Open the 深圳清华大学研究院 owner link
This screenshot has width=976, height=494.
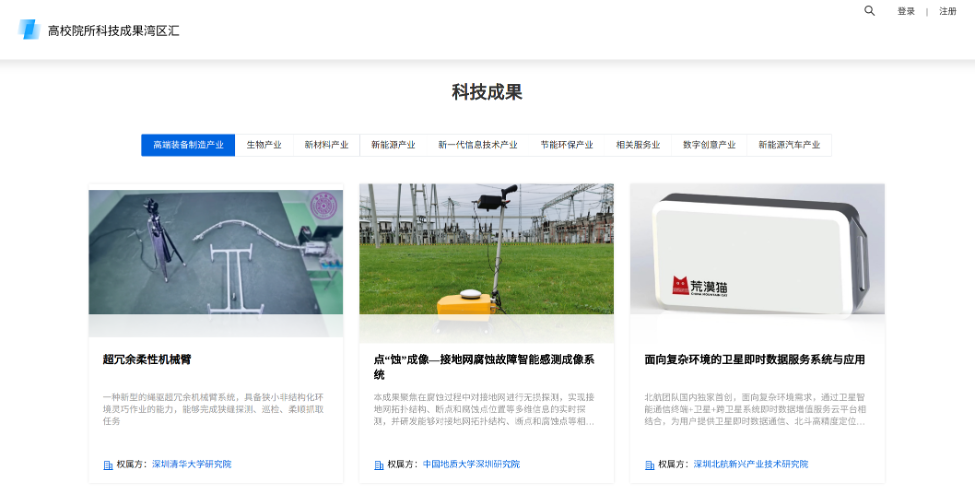[191, 464]
